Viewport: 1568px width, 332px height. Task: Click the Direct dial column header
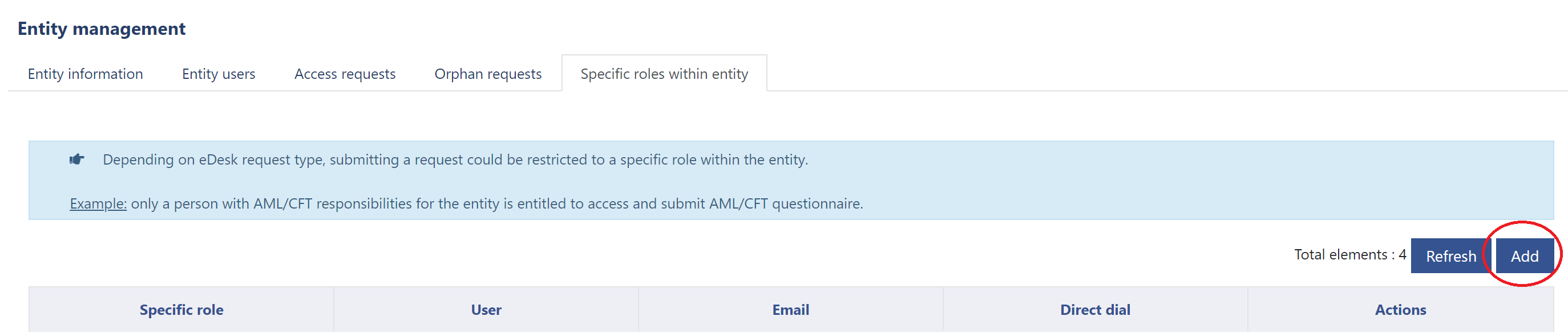tap(1094, 310)
